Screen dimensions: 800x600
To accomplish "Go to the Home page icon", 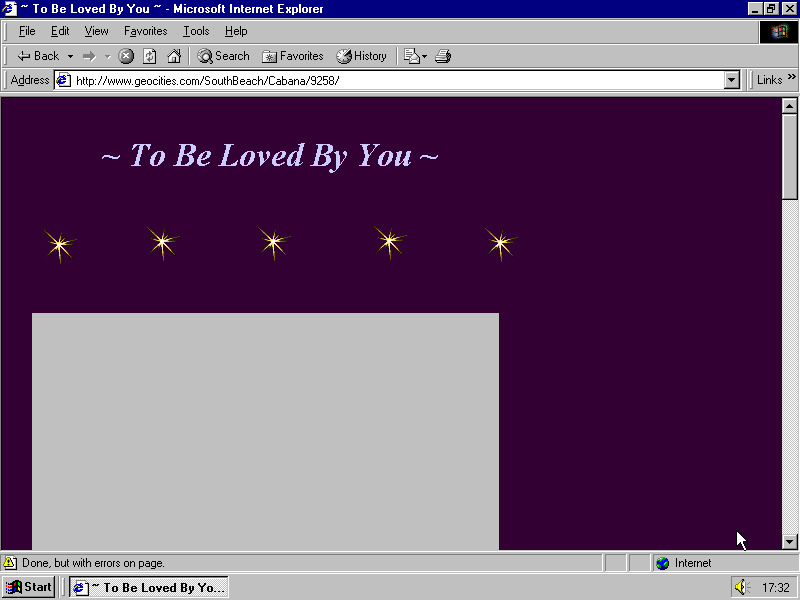I will pos(174,56).
